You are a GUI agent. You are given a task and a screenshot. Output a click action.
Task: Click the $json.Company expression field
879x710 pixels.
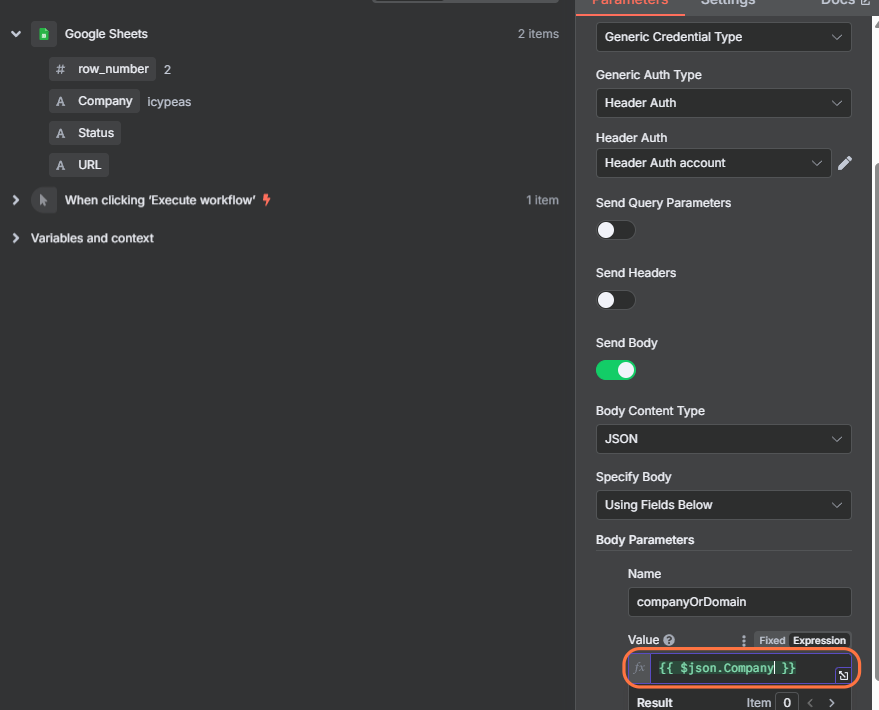coord(742,668)
